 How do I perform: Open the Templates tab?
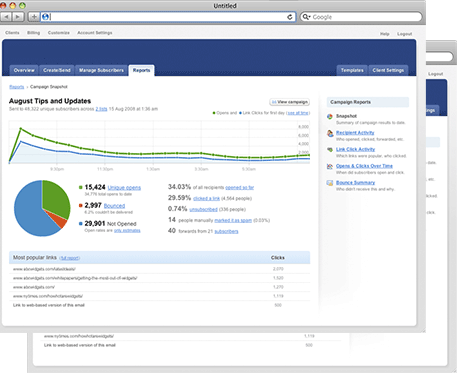(352, 70)
